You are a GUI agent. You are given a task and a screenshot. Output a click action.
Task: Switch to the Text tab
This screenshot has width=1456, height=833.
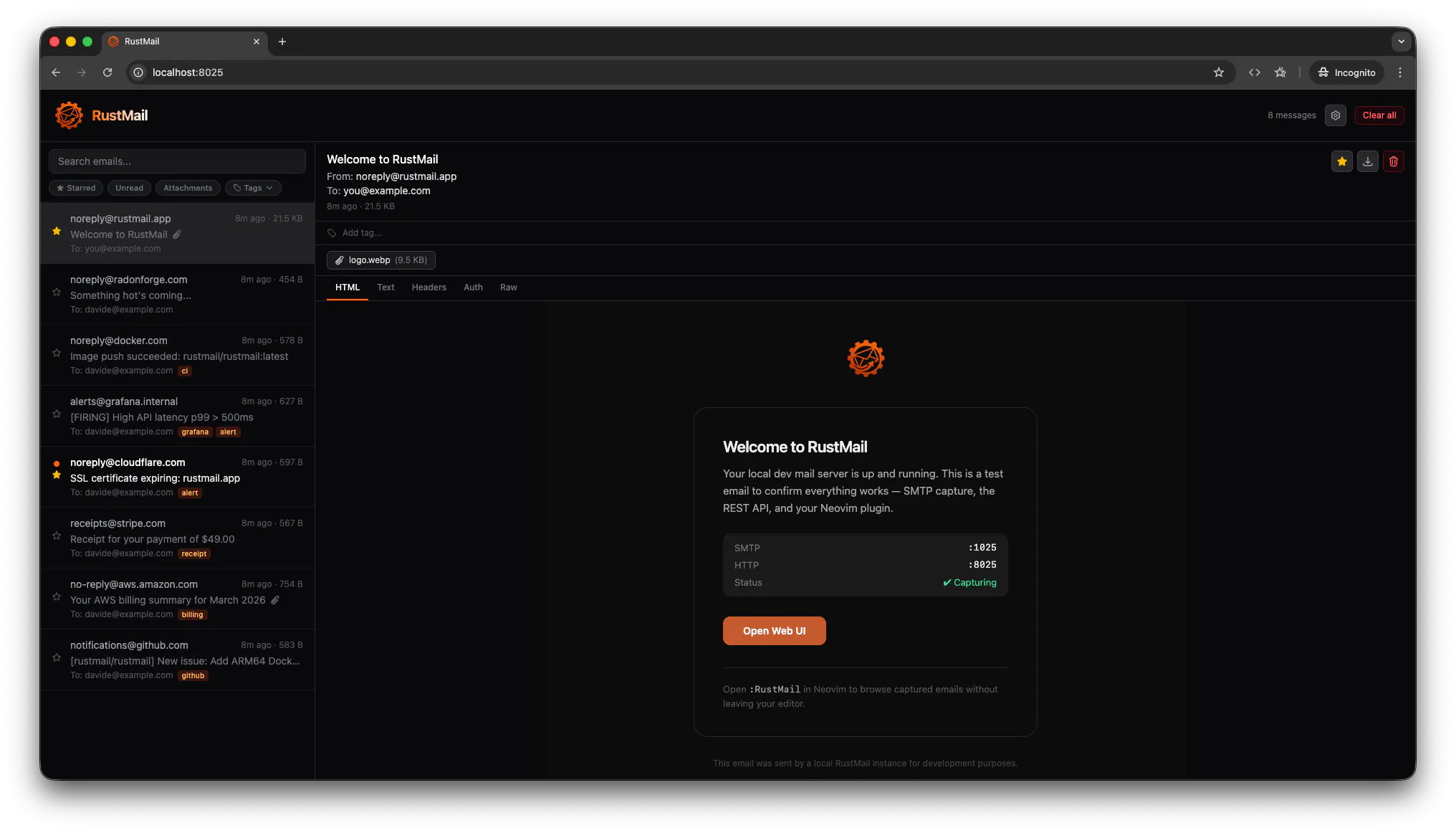[x=385, y=287]
